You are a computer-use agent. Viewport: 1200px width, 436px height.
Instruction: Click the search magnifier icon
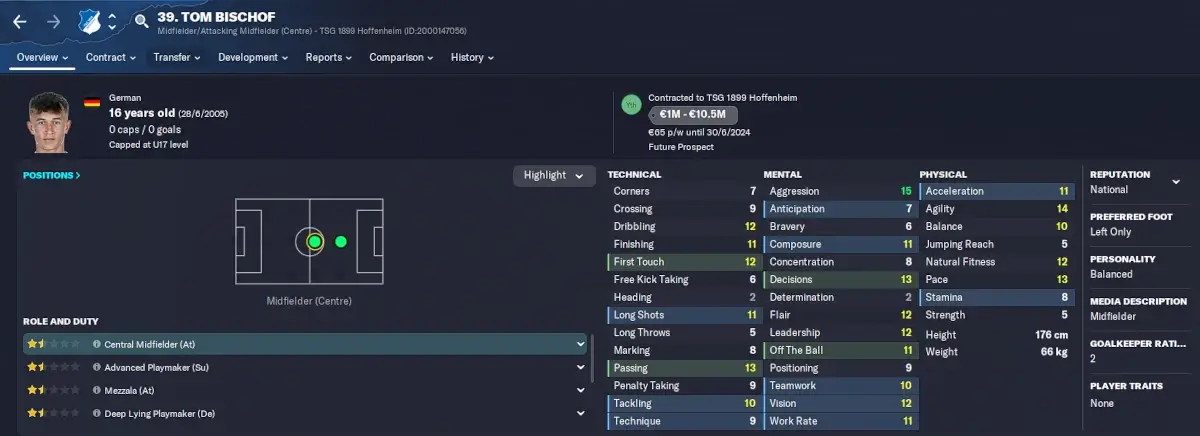[141, 21]
